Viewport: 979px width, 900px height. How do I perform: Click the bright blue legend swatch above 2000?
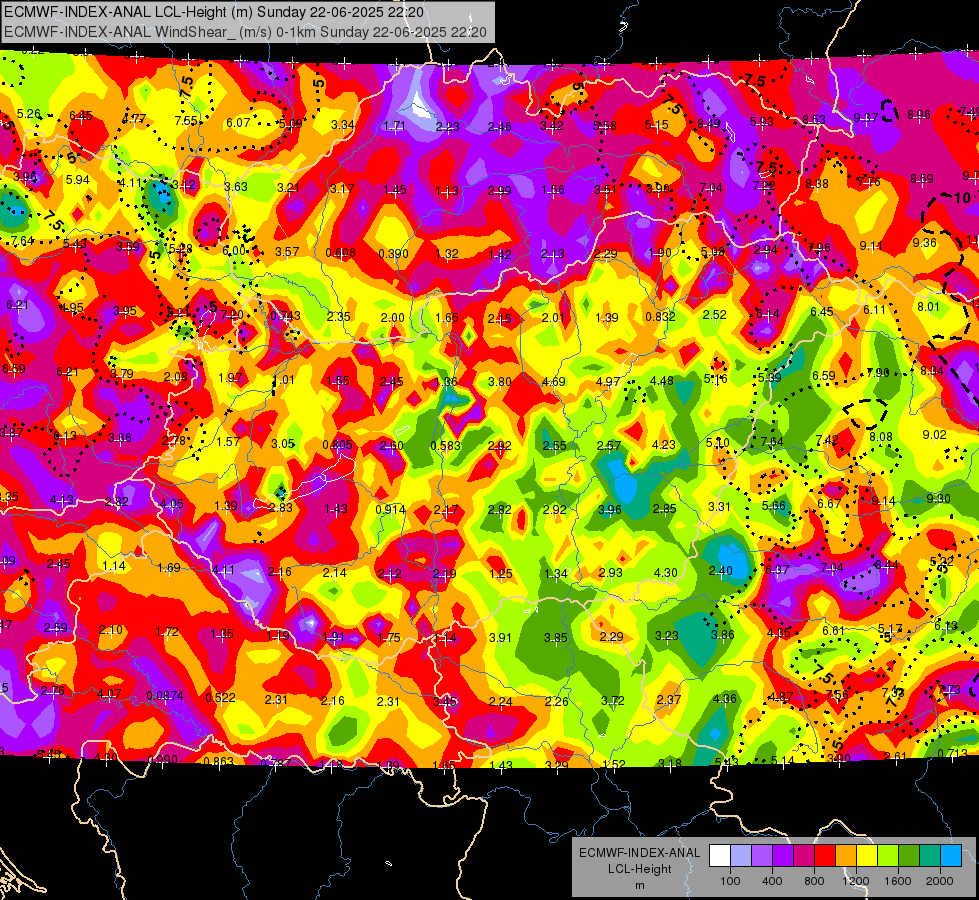(951, 856)
